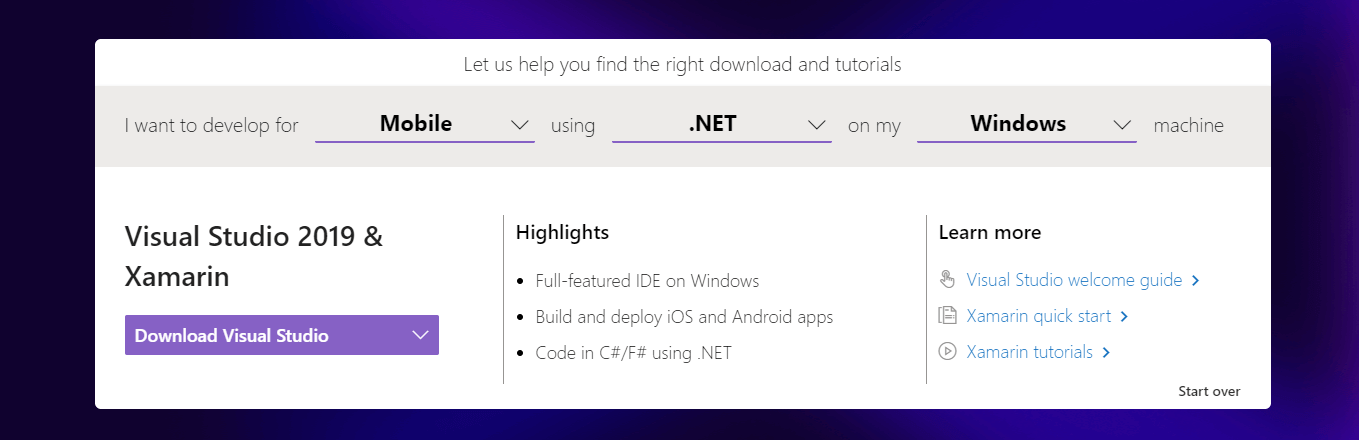
Task: Expand the Download Visual Studio dropdown arrow
Action: point(420,335)
